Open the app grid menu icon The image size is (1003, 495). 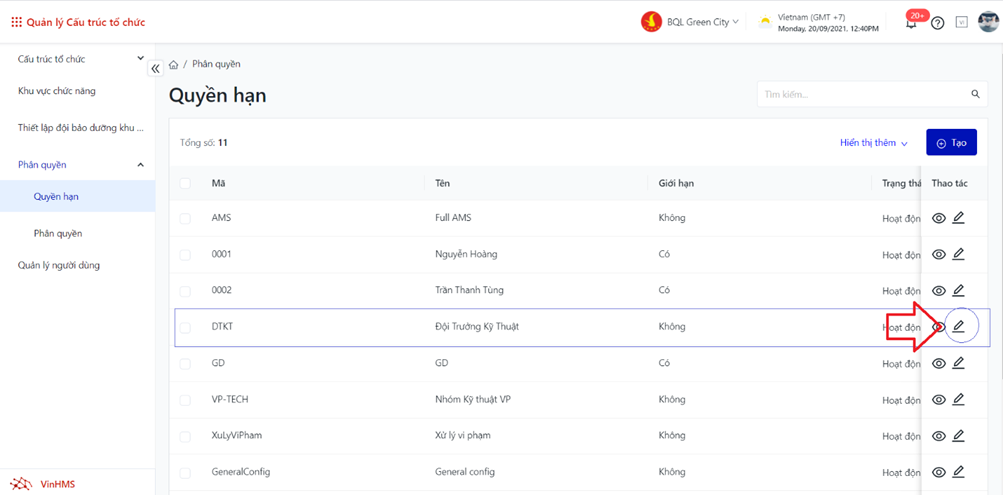pyautogui.click(x=16, y=22)
